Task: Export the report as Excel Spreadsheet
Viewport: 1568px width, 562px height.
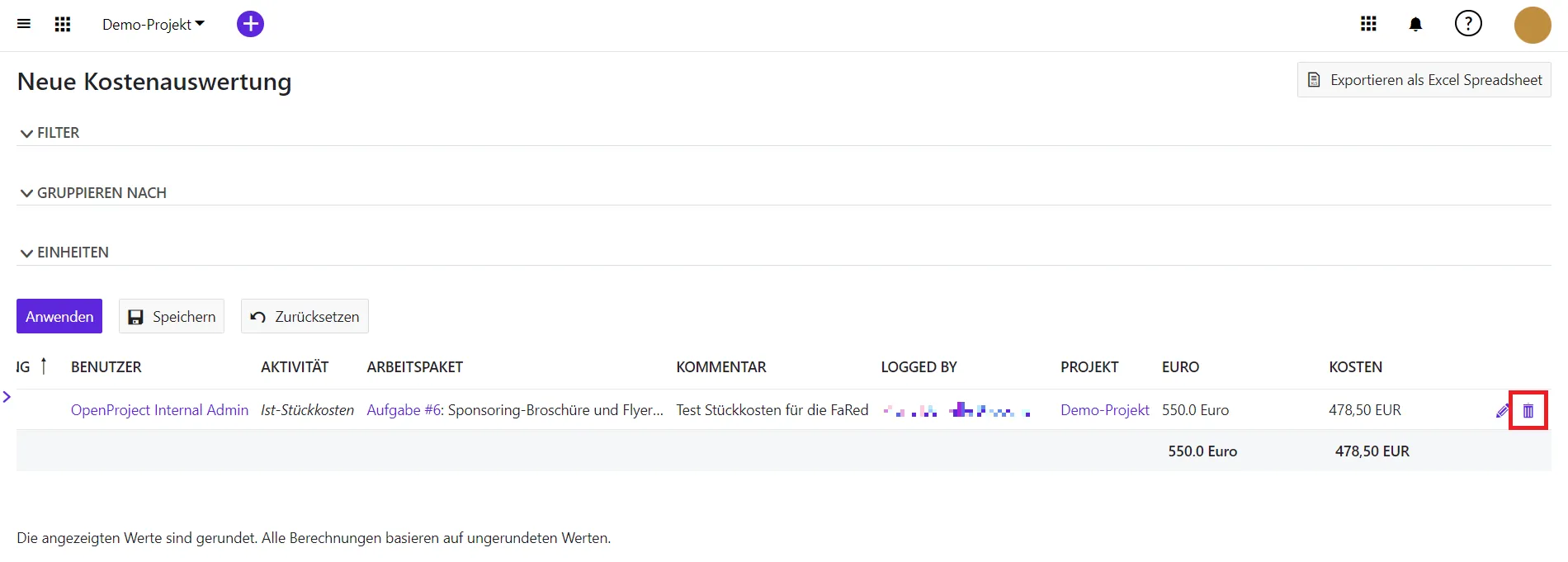Action: (1424, 80)
